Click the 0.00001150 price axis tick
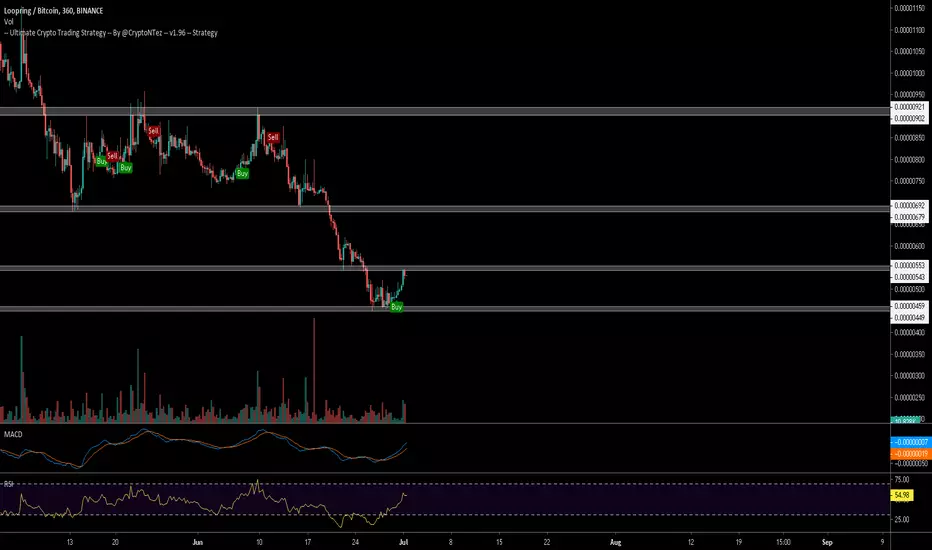 911,8
